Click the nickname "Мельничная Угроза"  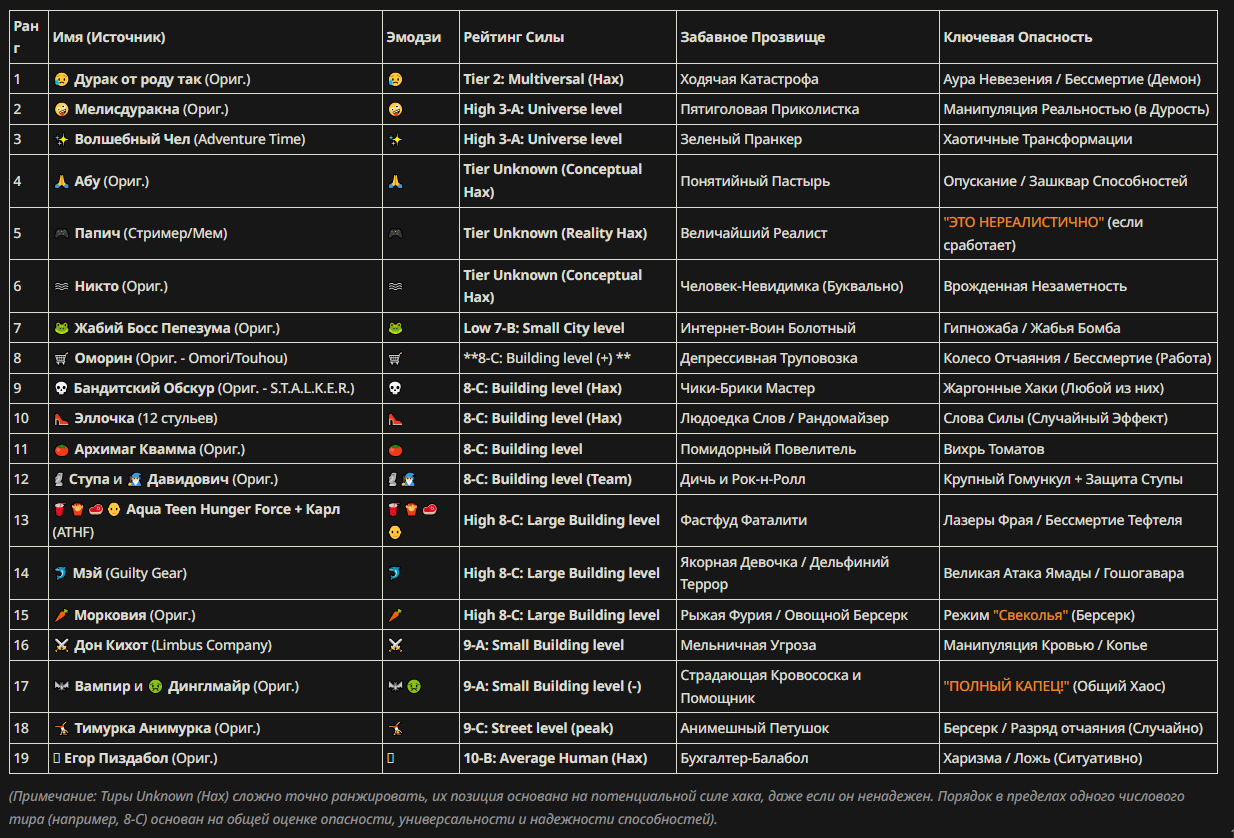(748, 645)
